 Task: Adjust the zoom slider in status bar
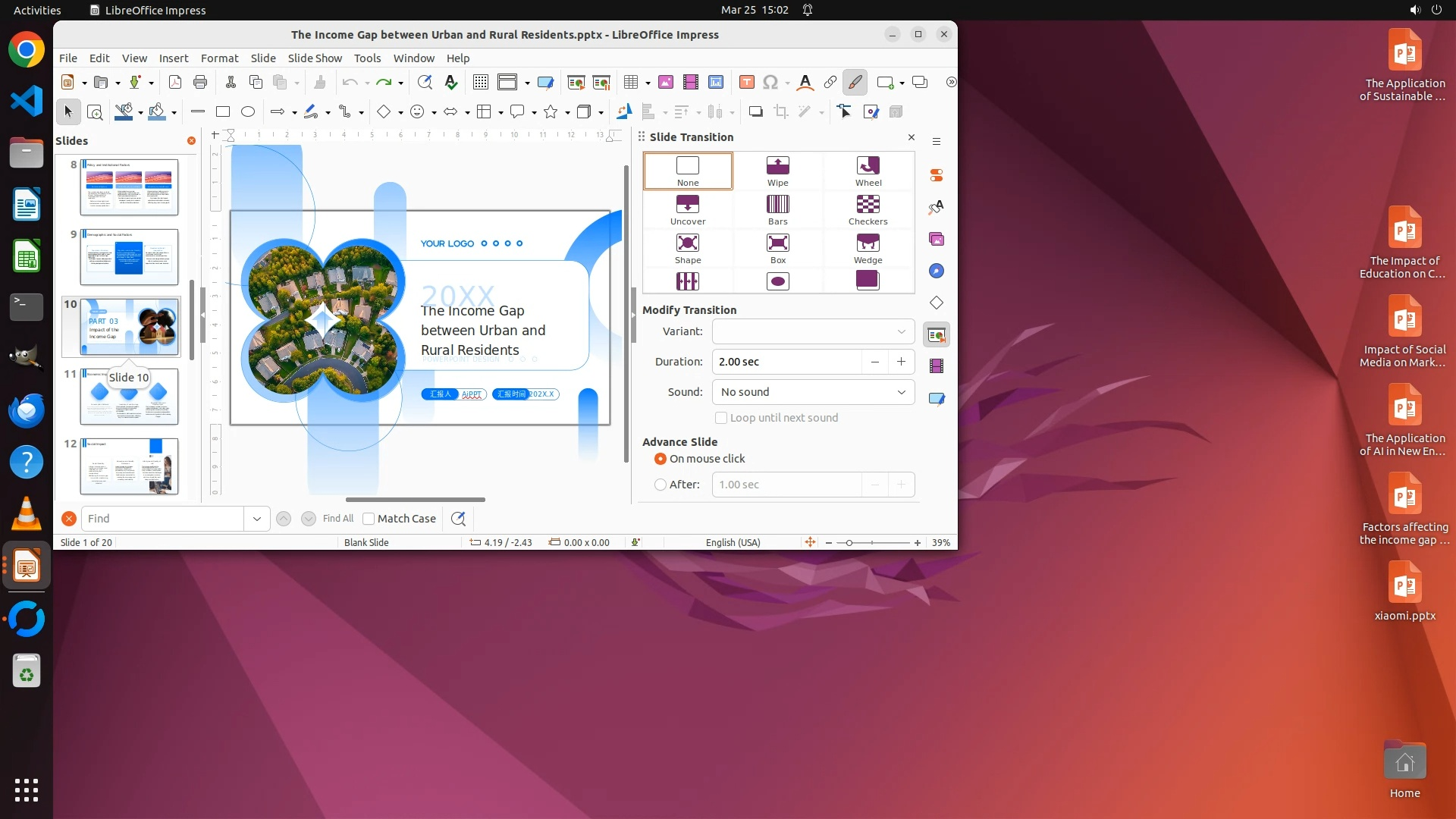[849, 543]
